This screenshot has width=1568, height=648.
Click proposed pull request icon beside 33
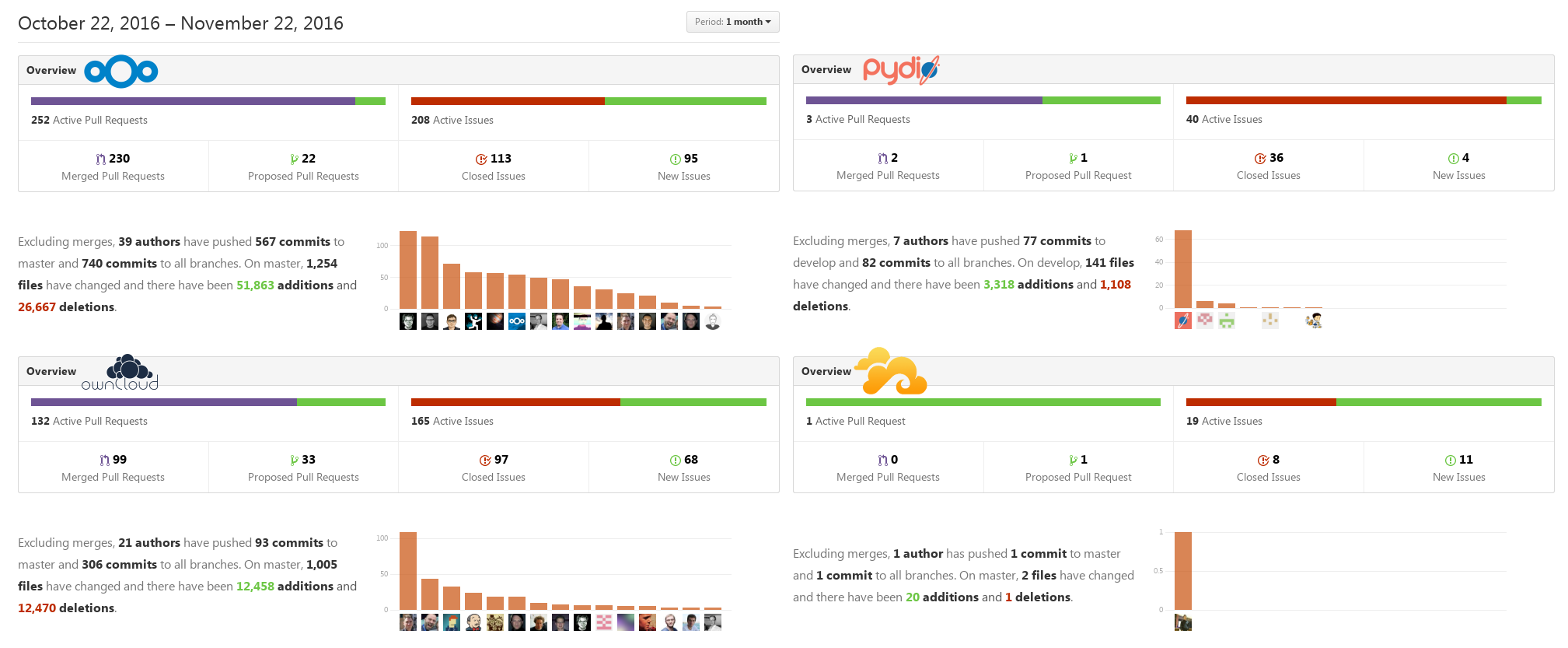click(x=294, y=460)
